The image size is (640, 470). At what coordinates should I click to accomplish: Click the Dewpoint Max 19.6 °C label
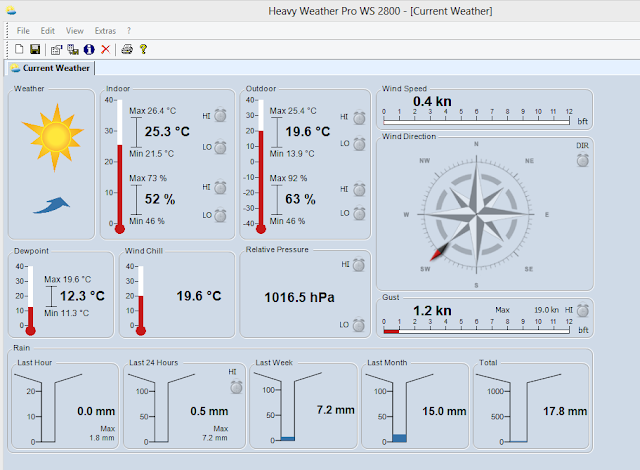(x=68, y=279)
